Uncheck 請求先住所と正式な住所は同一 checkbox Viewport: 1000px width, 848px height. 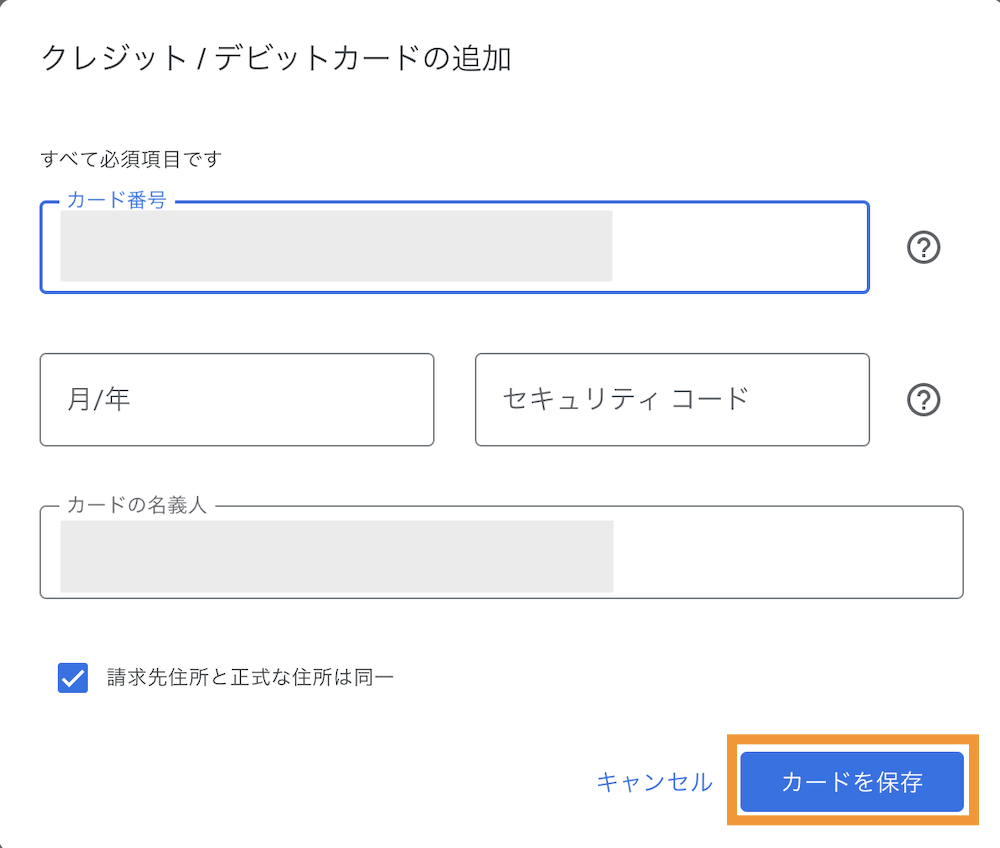[x=73, y=677]
